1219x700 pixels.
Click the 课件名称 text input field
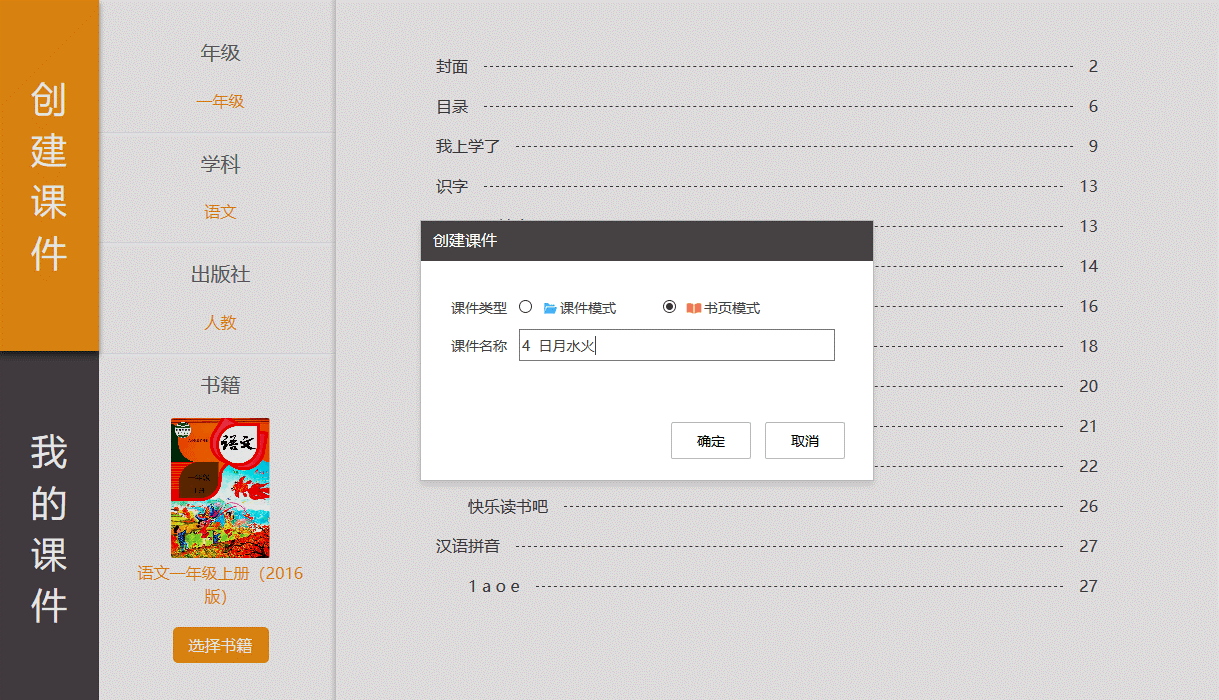click(x=676, y=346)
